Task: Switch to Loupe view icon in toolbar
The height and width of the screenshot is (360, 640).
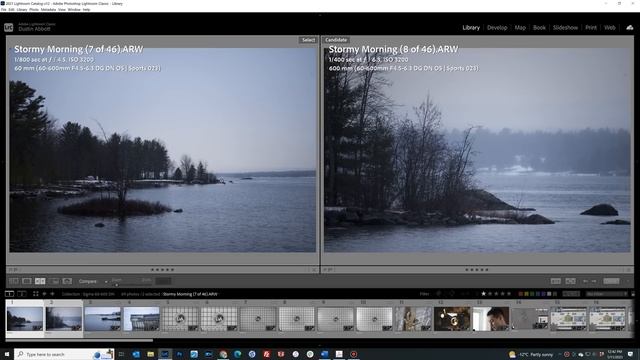Action: pos(27,281)
